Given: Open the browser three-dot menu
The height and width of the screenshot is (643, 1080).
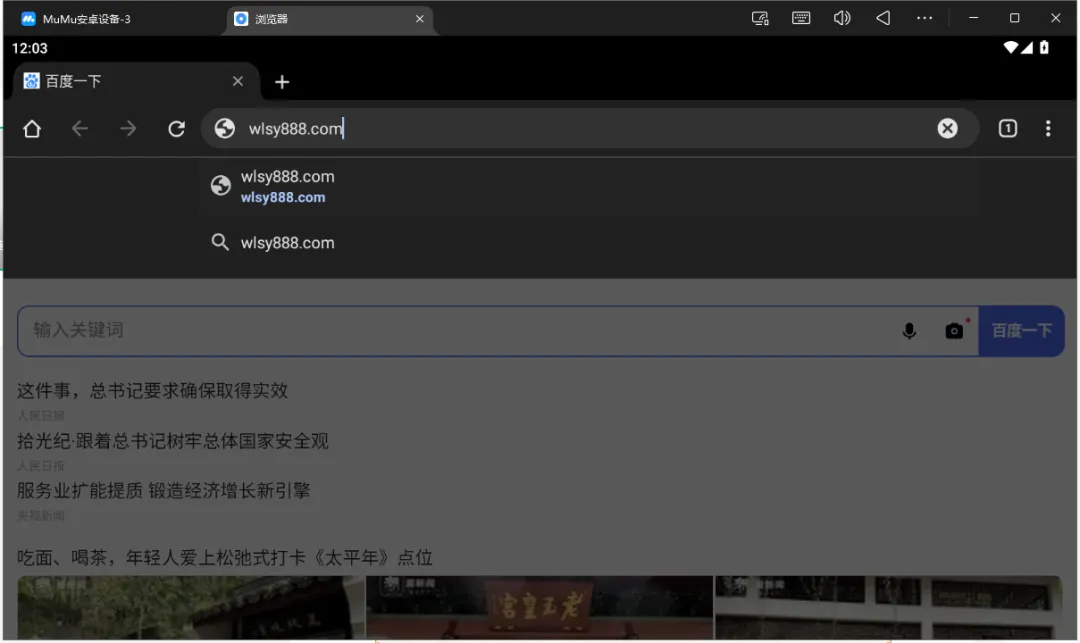Looking at the screenshot, I should (1048, 128).
